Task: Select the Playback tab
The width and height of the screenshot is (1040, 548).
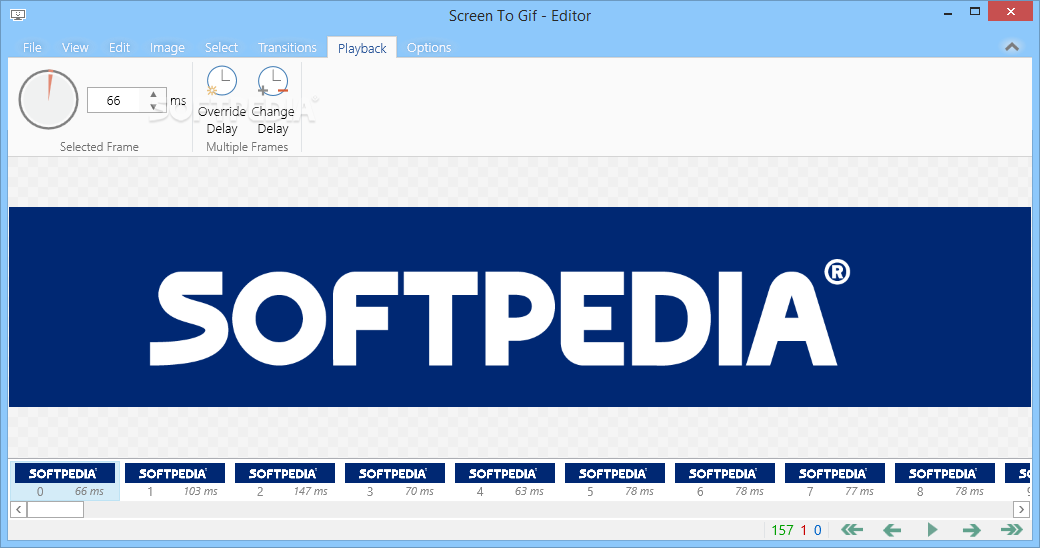Action: pos(362,48)
